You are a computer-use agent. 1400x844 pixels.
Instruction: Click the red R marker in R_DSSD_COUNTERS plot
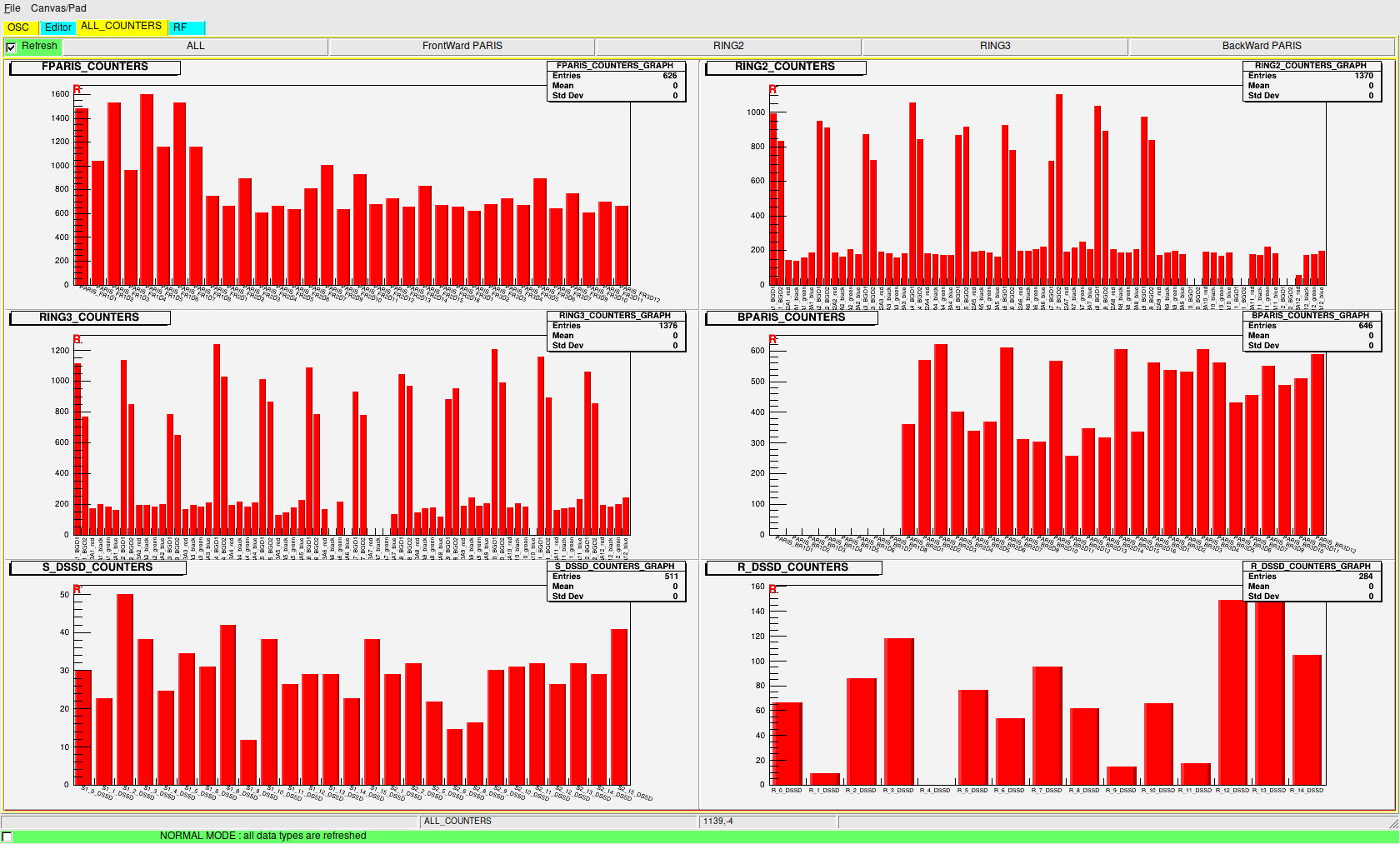772,589
